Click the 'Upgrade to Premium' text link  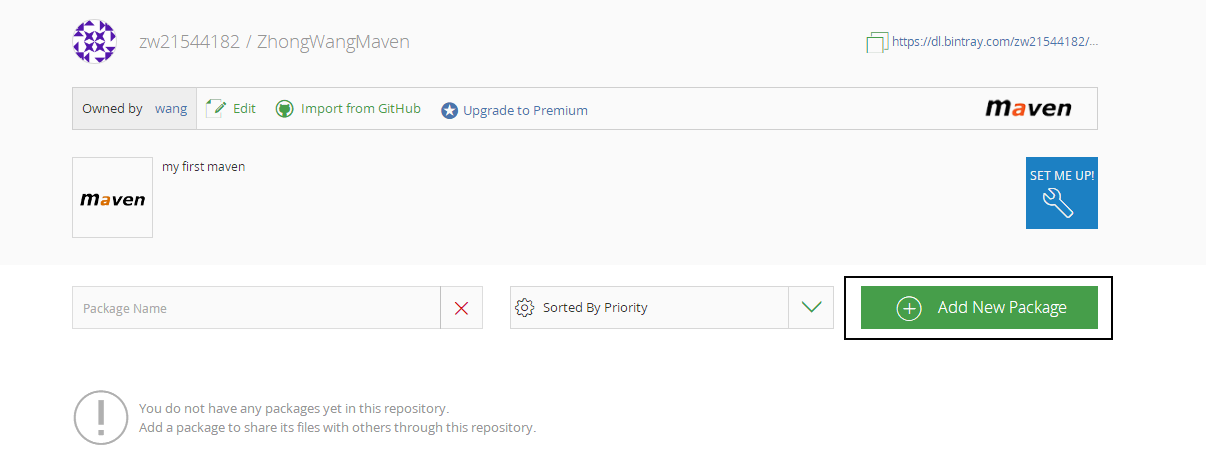click(525, 111)
